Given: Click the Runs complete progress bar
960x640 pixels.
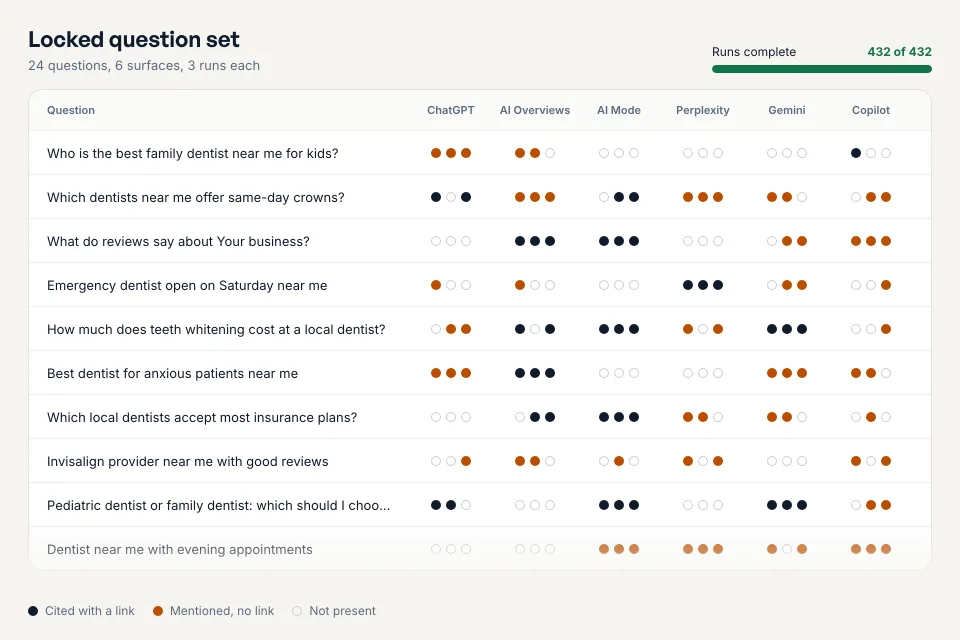Looking at the screenshot, I should [822, 69].
